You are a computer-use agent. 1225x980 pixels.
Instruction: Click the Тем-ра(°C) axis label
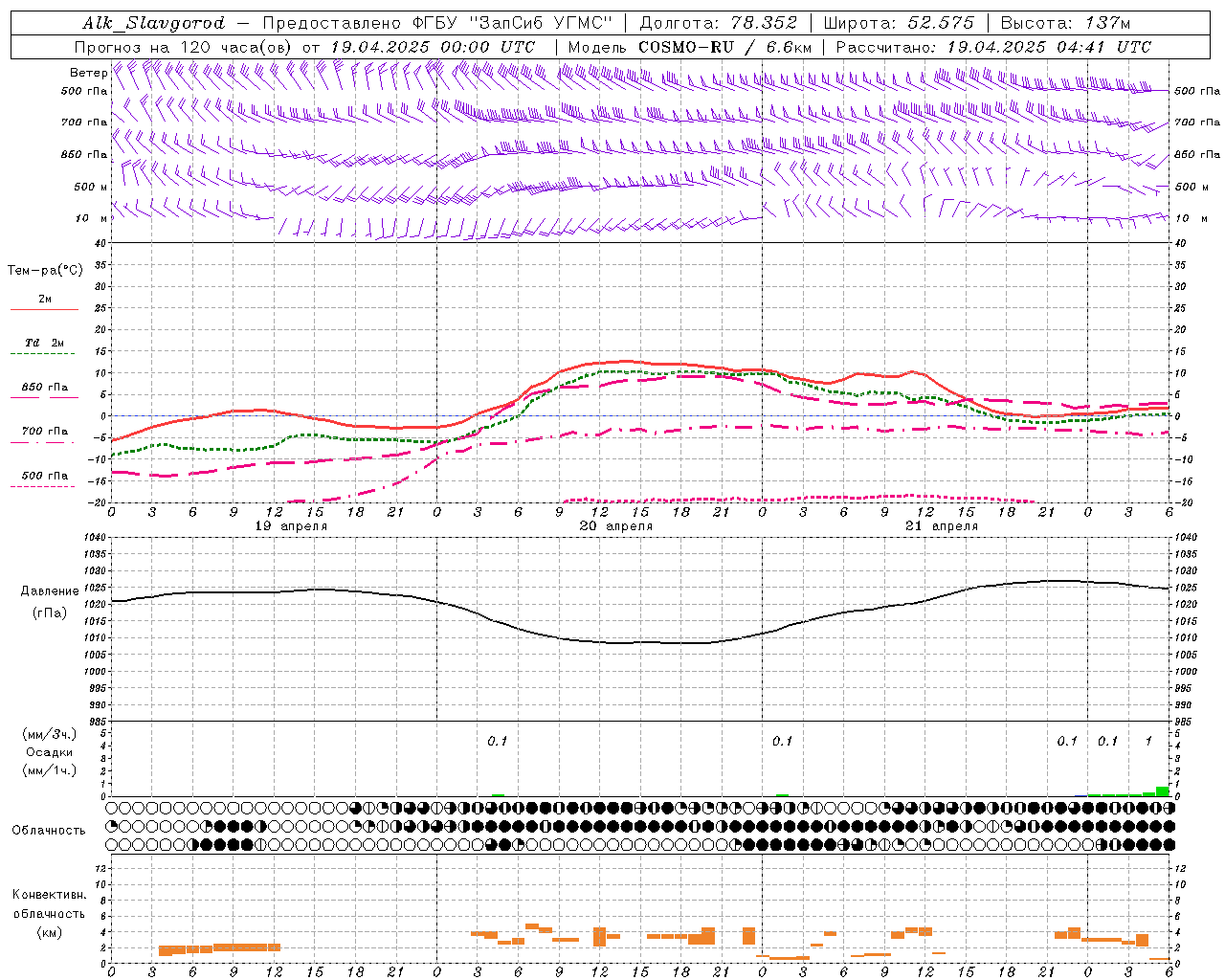(x=45, y=271)
